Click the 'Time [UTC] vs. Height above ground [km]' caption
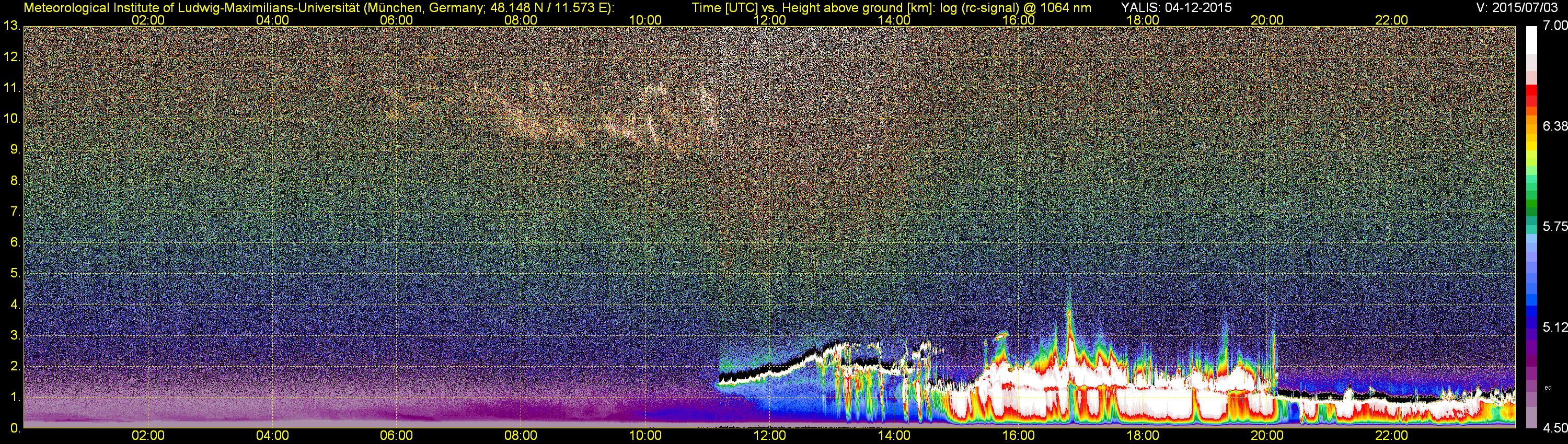This screenshot has width=1568, height=444. click(812, 8)
